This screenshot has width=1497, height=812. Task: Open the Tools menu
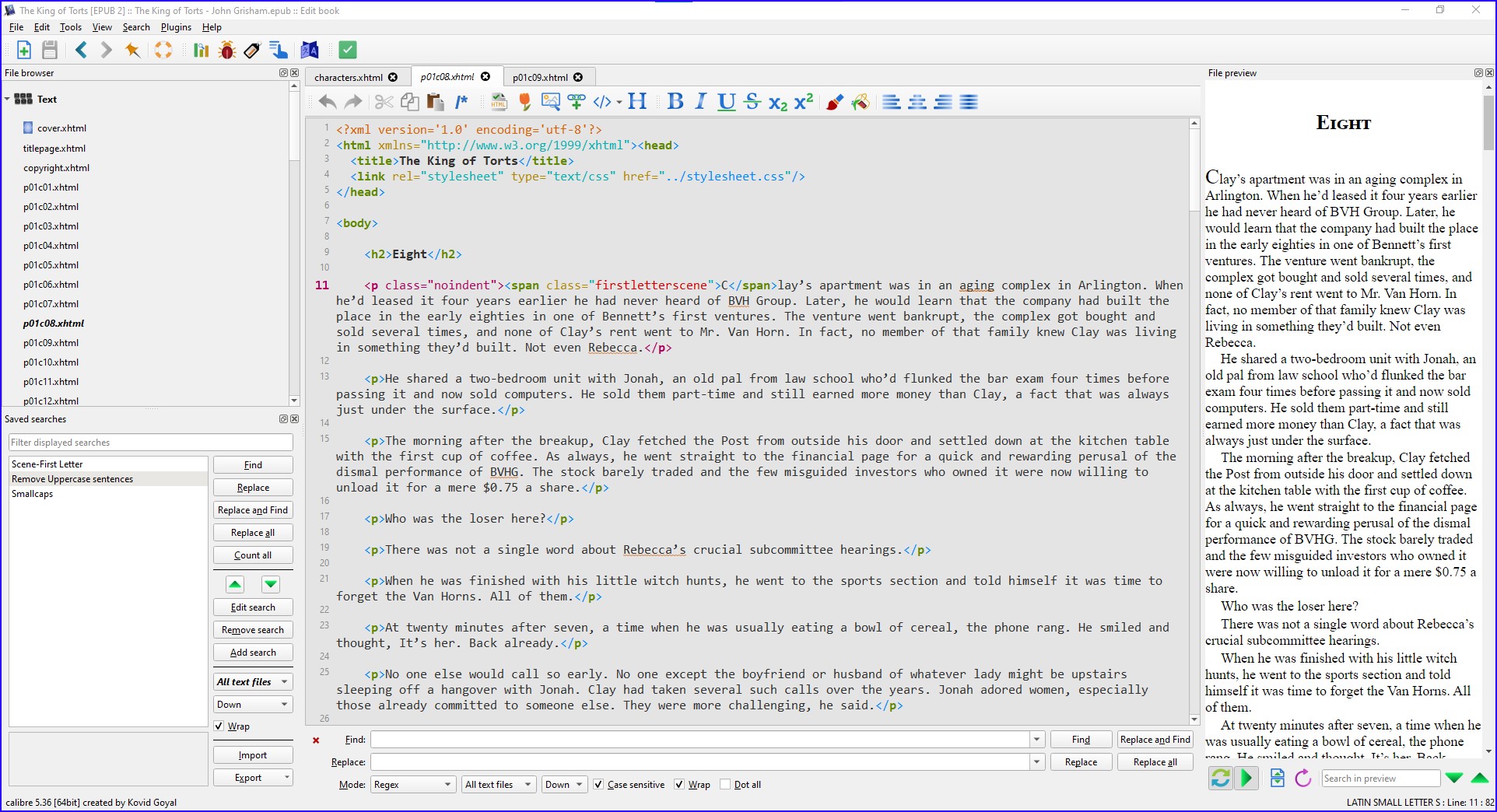point(70,27)
